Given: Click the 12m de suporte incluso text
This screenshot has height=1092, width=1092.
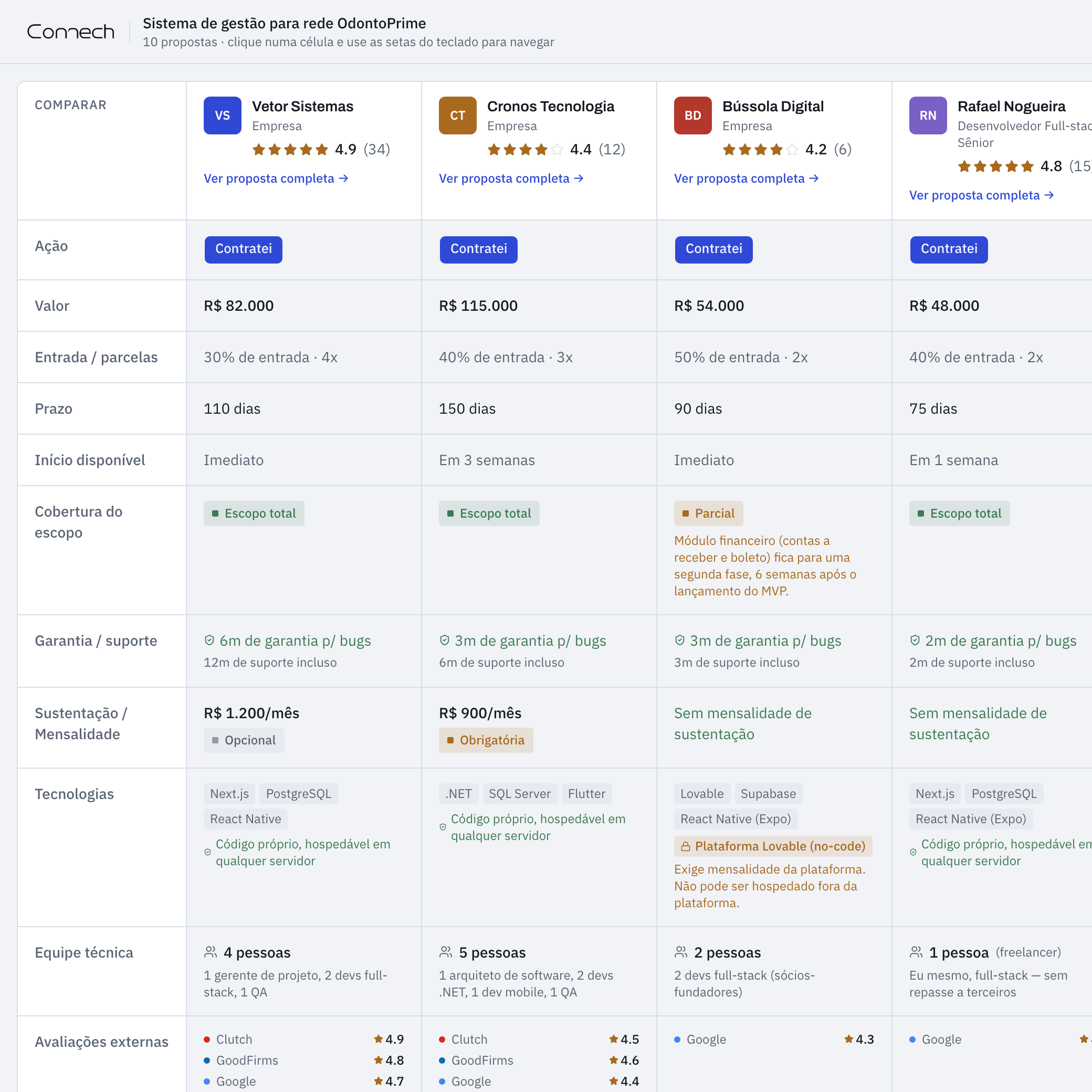Looking at the screenshot, I should pos(270,663).
